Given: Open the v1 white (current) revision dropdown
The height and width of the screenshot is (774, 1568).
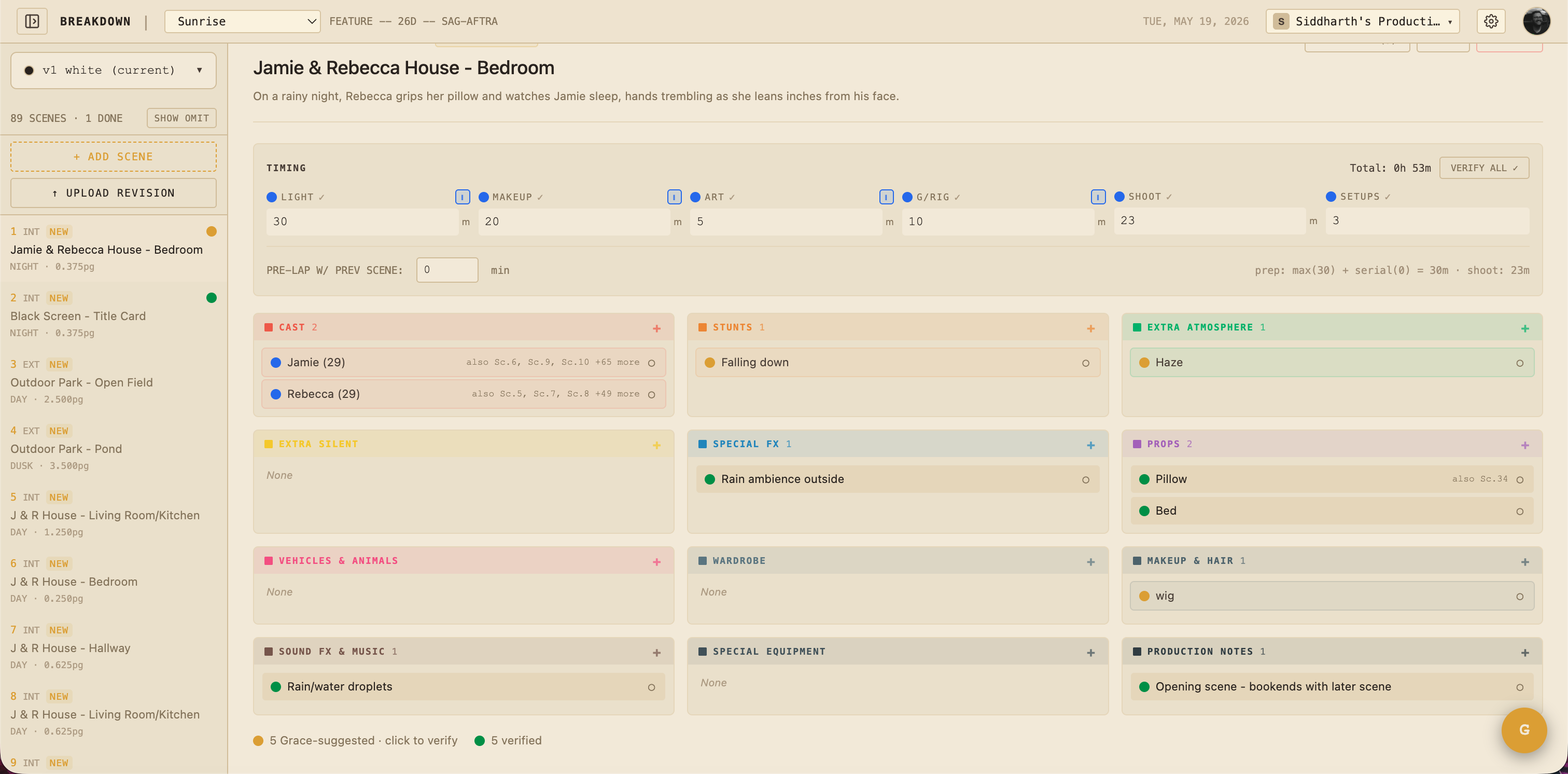Looking at the screenshot, I should tap(113, 70).
